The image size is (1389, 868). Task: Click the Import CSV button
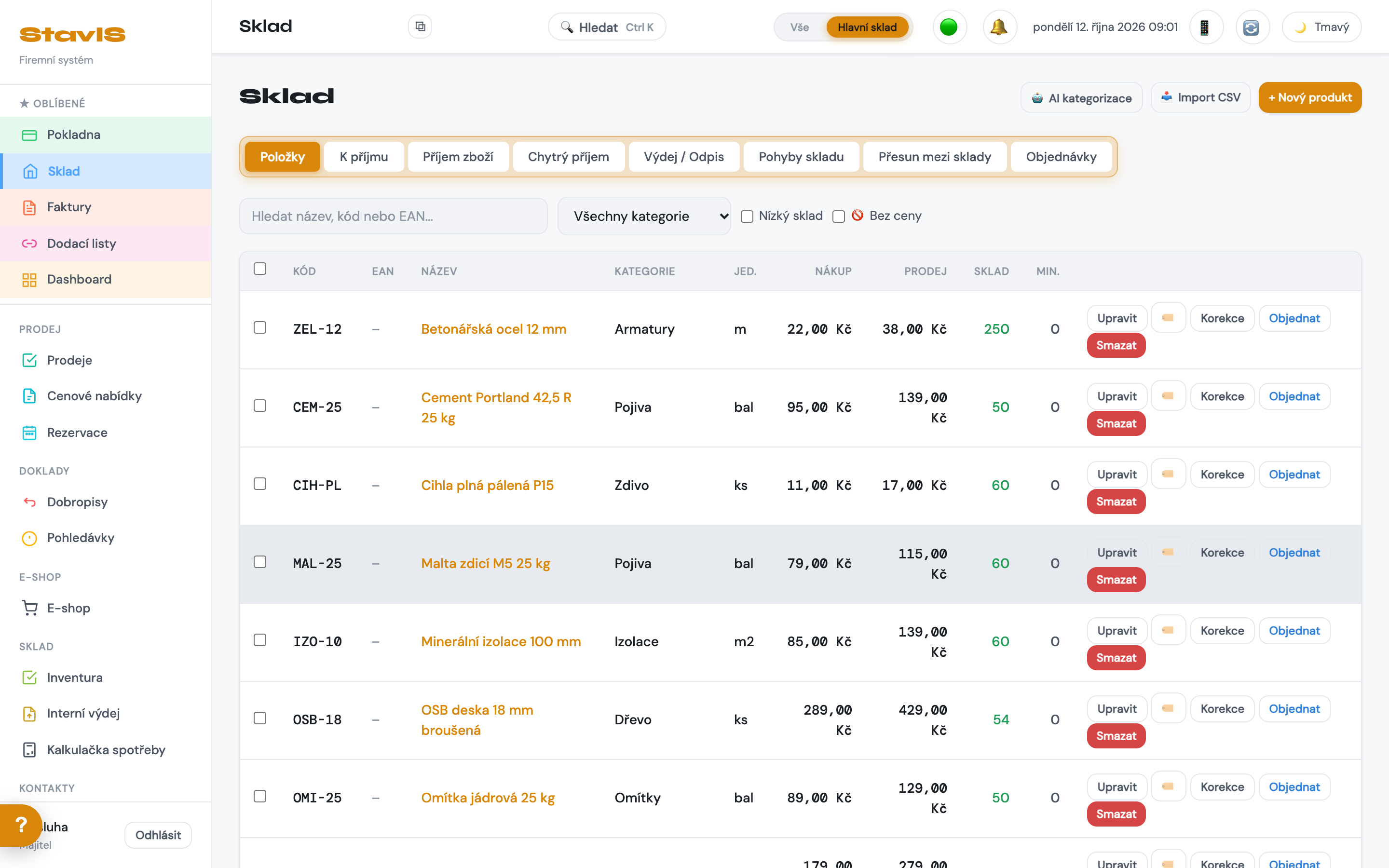click(x=1201, y=97)
